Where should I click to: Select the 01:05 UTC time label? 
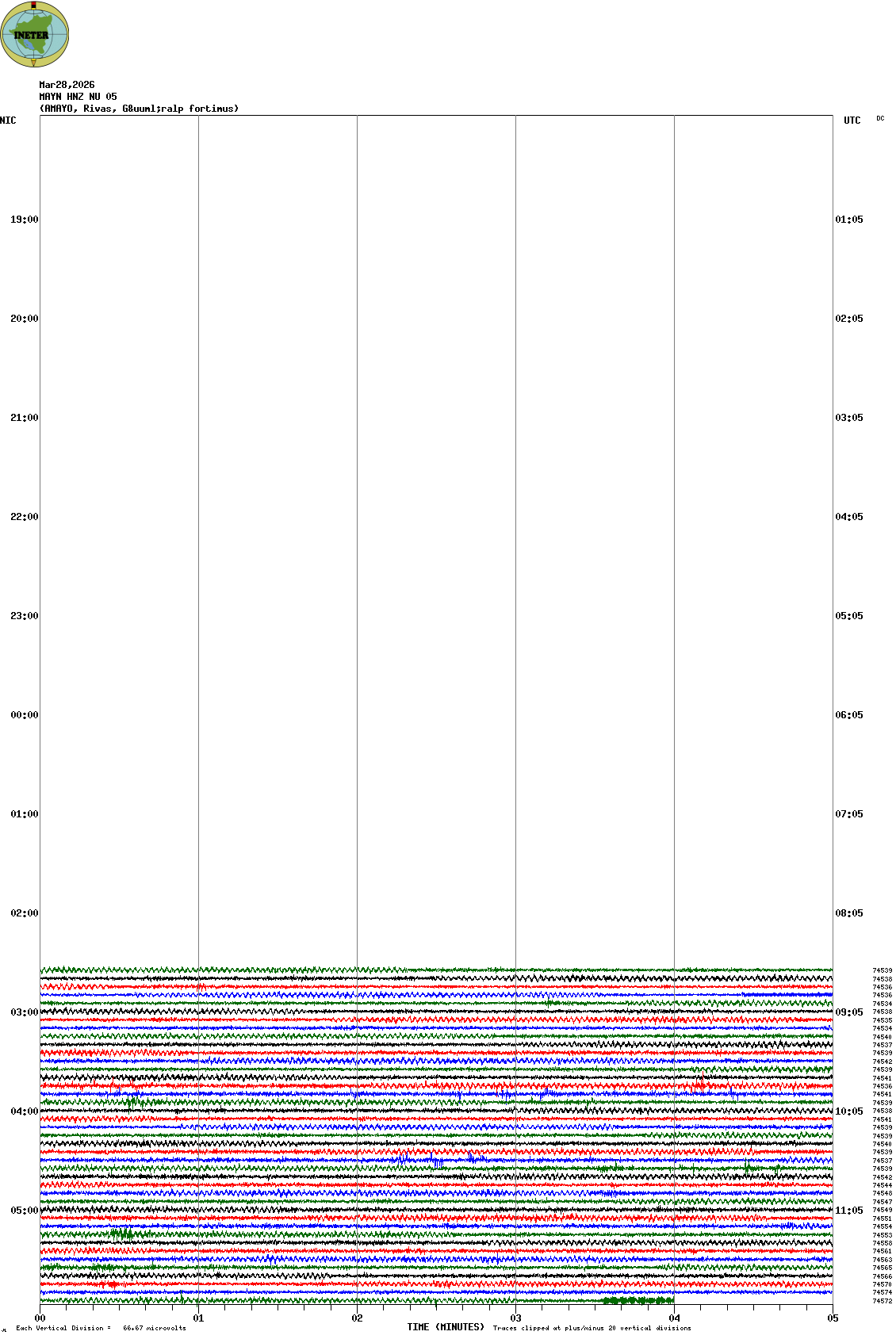coord(849,220)
